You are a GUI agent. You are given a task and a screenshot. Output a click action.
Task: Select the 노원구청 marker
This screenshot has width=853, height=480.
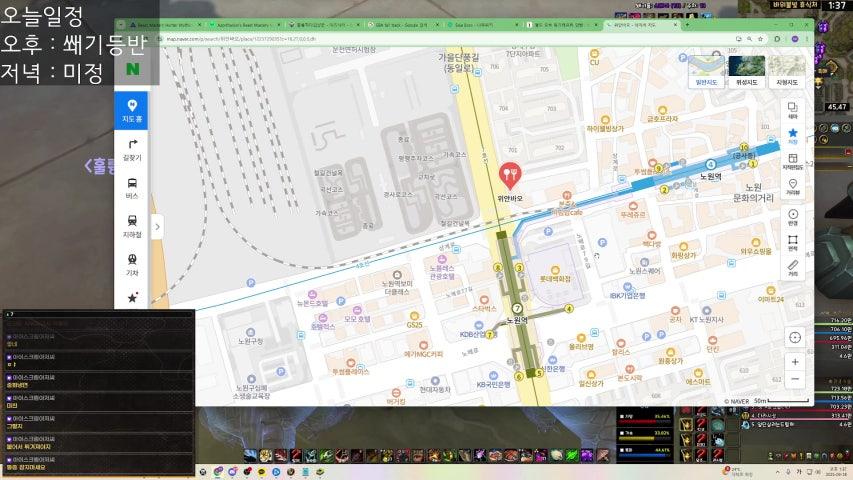tap(250, 336)
